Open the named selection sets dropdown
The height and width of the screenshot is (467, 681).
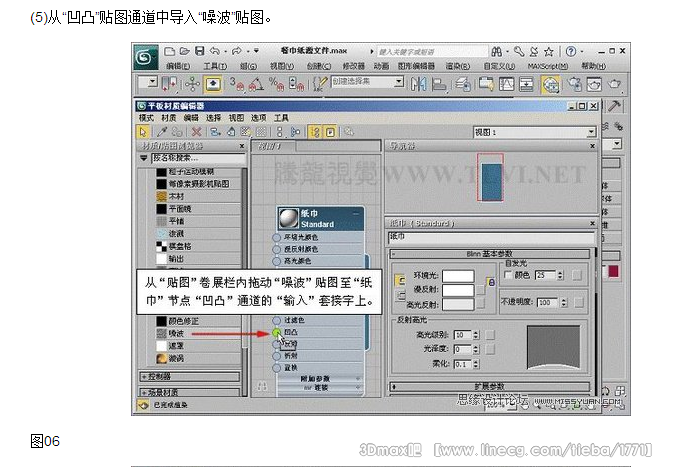pyautogui.click(x=399, y=82)
